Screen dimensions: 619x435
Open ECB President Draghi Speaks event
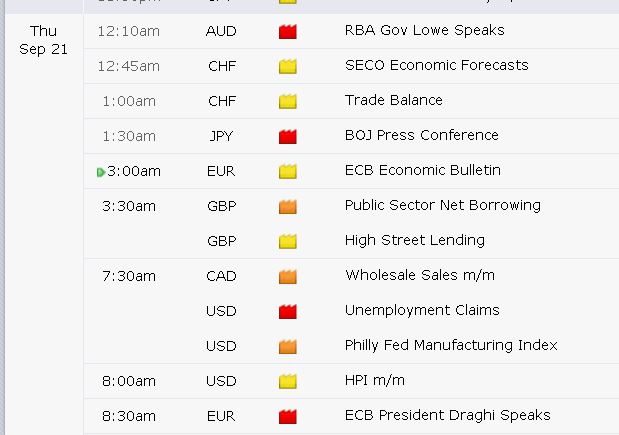coord(447,416)
